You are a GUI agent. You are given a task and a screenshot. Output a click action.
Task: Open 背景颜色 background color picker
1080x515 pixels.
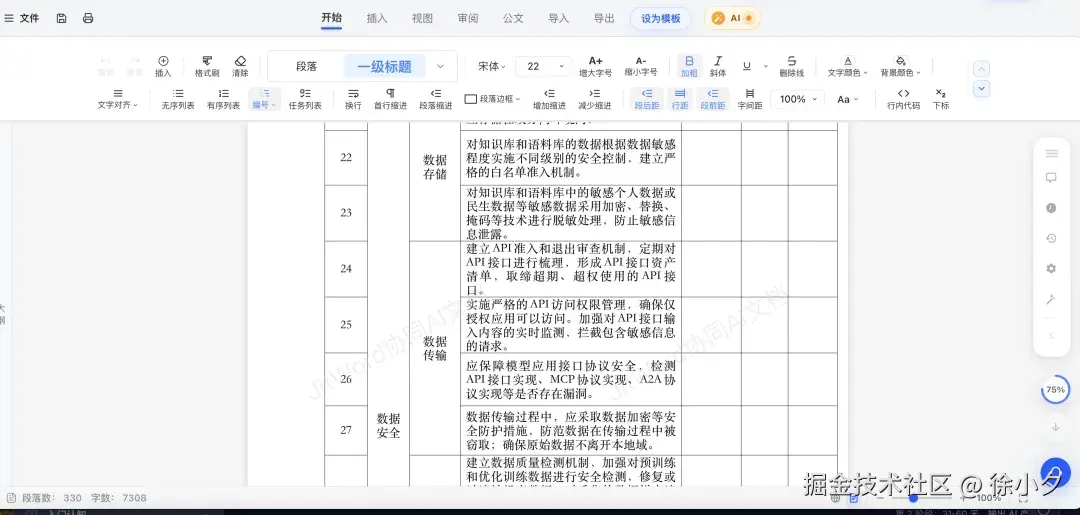click(x=900, y=66)
